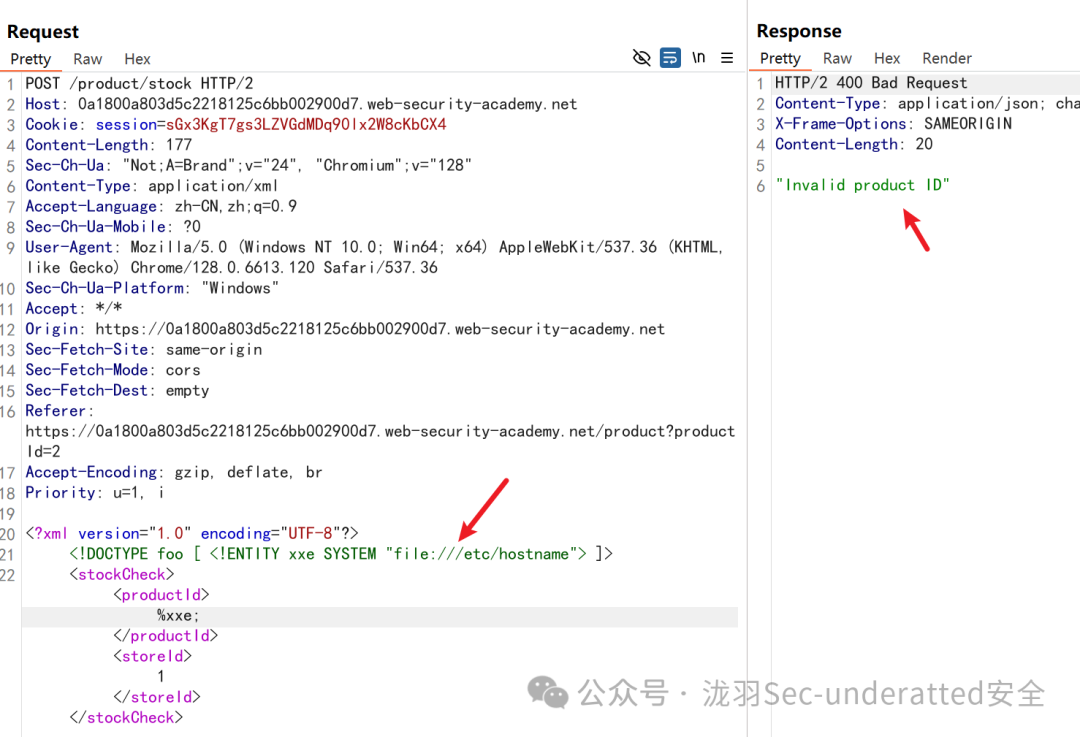Click the Content-Type application/xml value
1080x737 pixels.
tap(213, 186)
